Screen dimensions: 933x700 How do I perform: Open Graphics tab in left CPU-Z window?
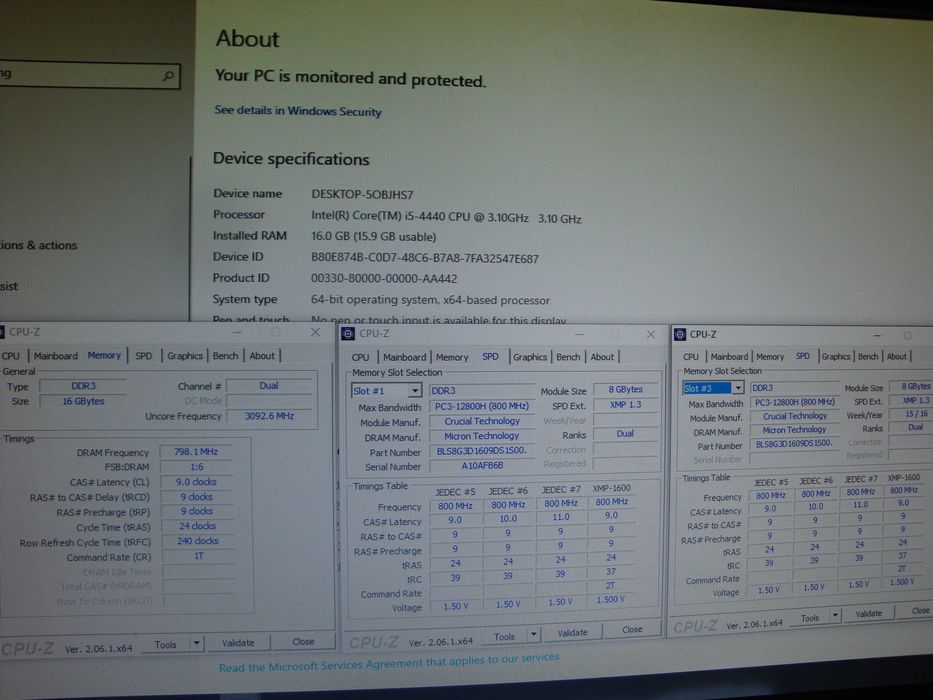(184, 355)
